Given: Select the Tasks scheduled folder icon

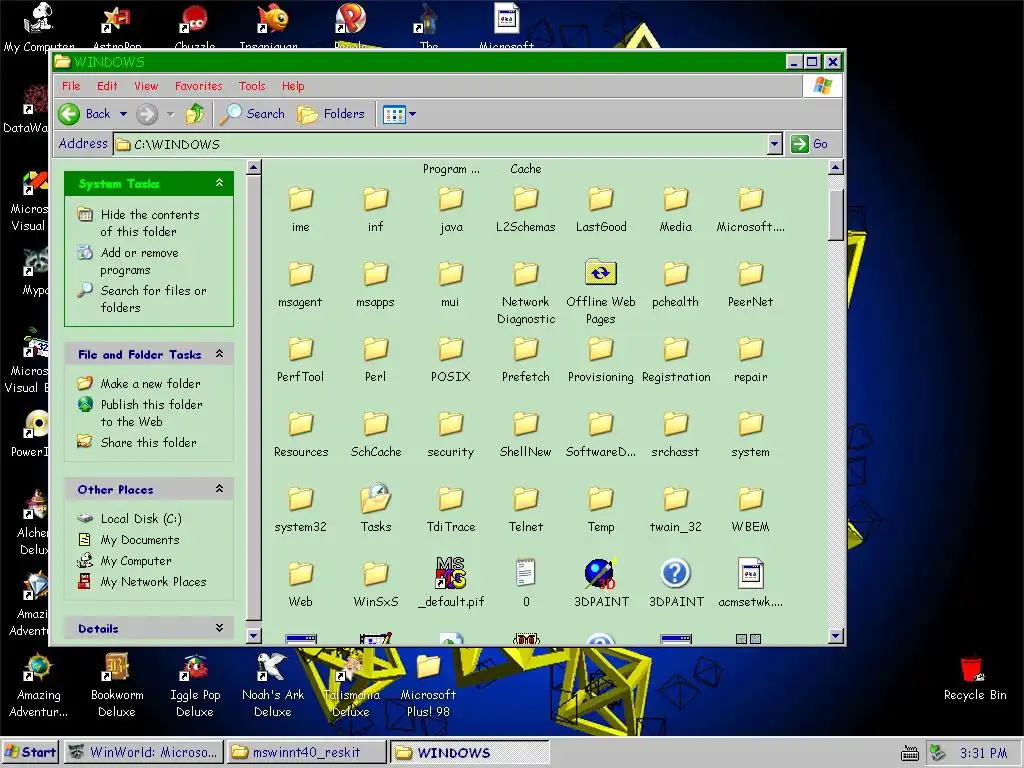Looking at the screenshot, I should click(x=376, y=498).
